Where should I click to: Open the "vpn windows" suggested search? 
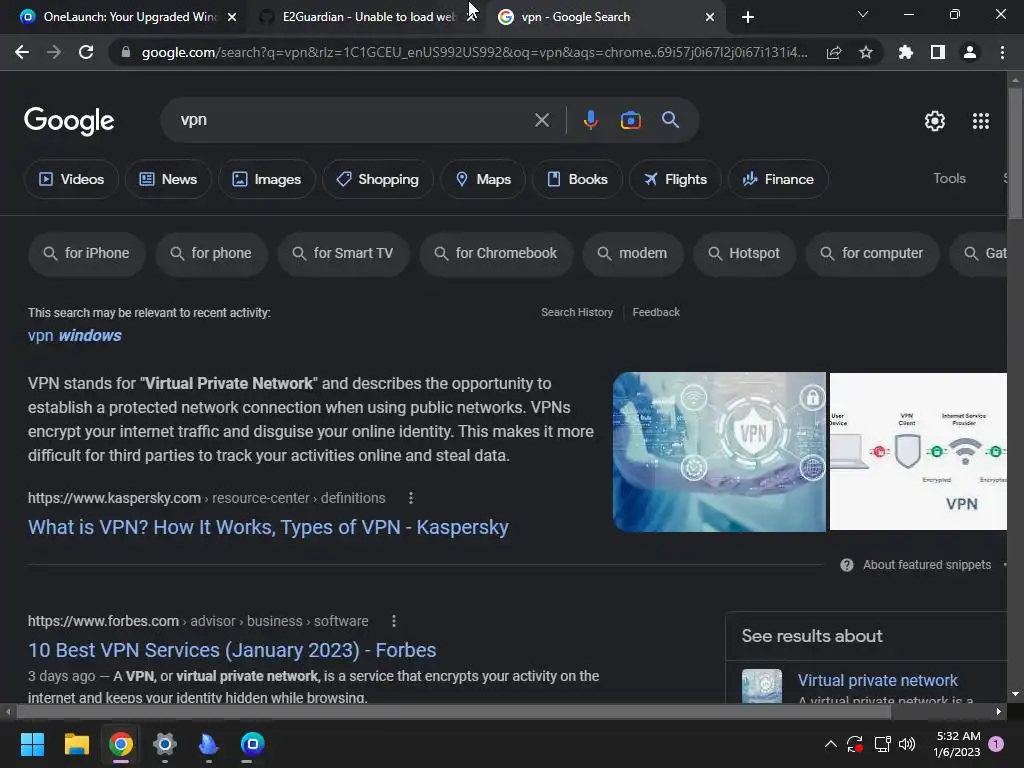click(x=74, y=336)
